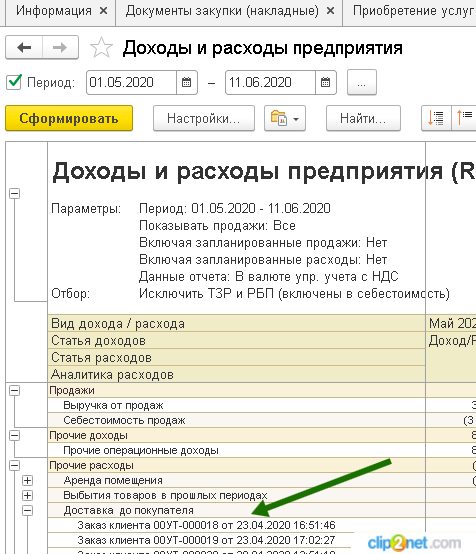Select the Прочие расходы group cell
The width and height of the screenshot is (476, 554).
click(x=236, y=465)
